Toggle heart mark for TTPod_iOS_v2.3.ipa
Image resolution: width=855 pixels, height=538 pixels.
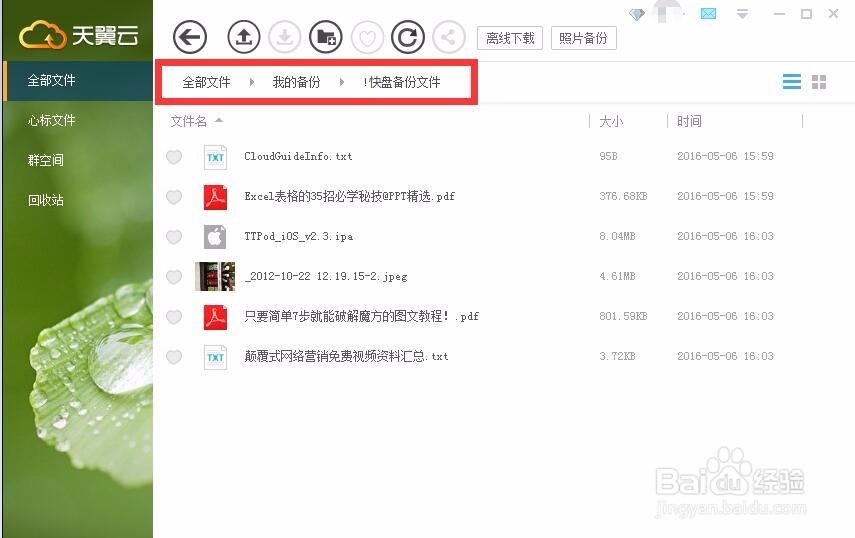(x=174, y=237)
